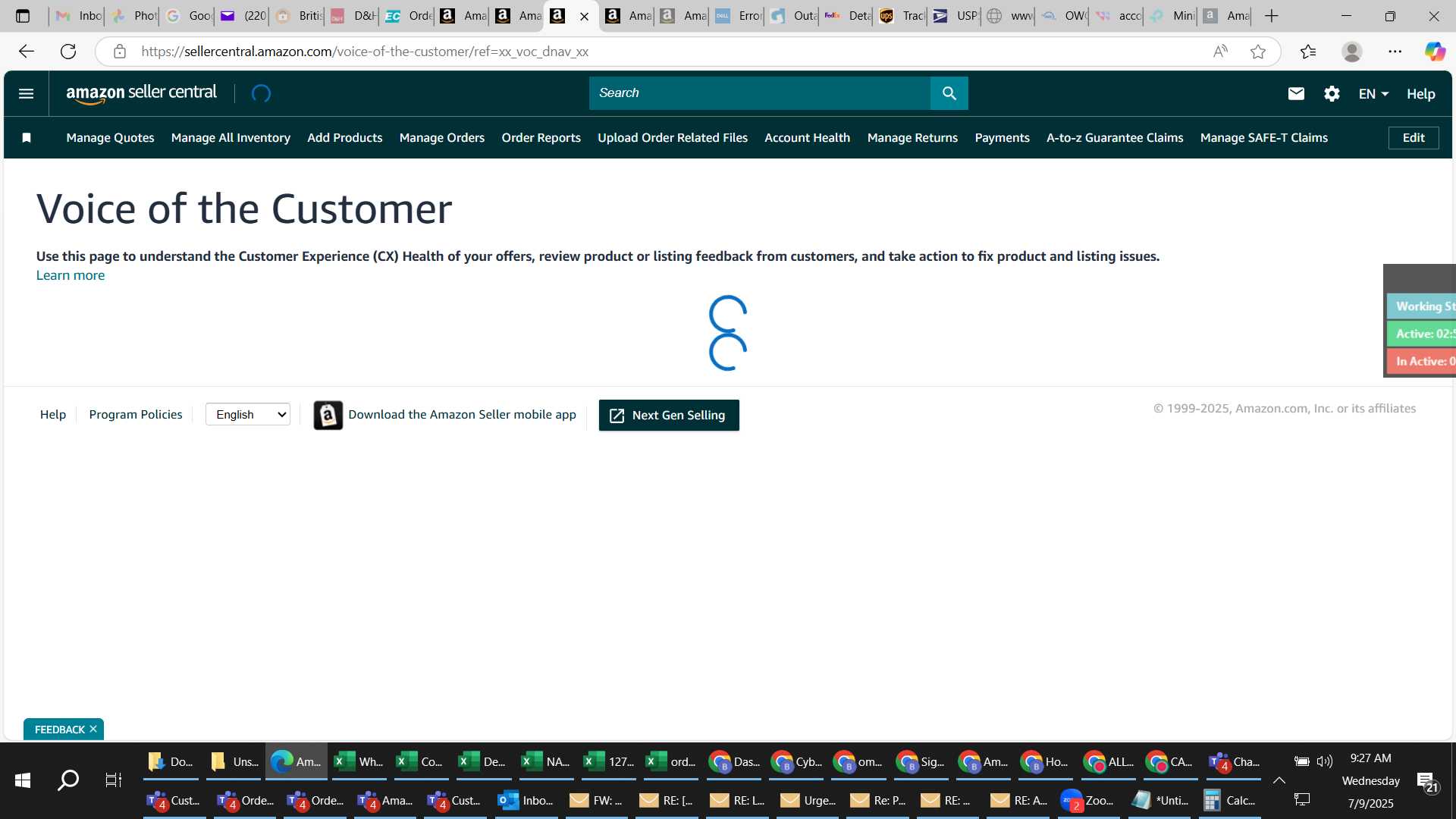Open the Copilot icon
1456x819 pixels.
pyautogui.click(x=1435, y=52)
